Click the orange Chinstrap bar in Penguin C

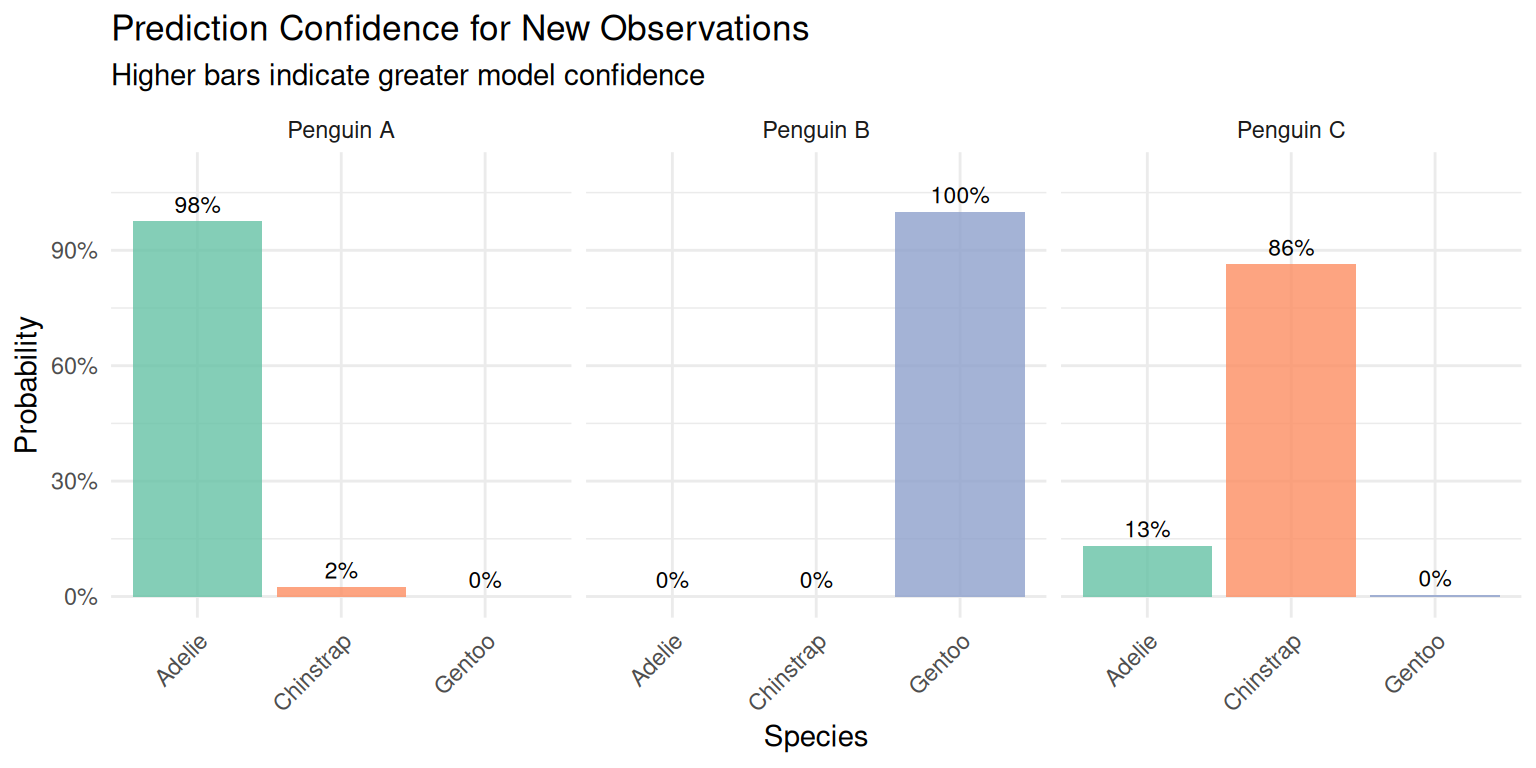click(x=1290, y=430)
